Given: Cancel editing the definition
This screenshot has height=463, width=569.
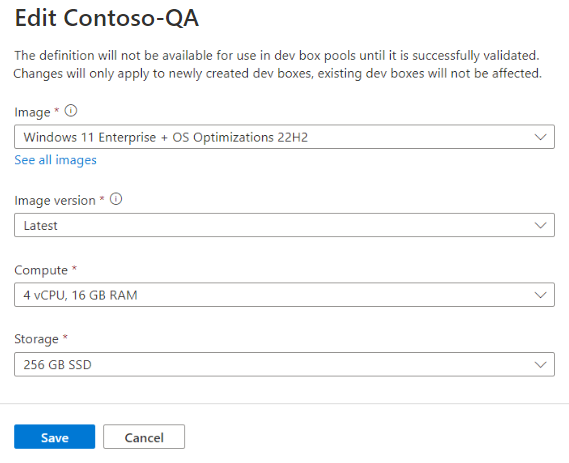Looking at the screenshot, I should coord(144,437).
